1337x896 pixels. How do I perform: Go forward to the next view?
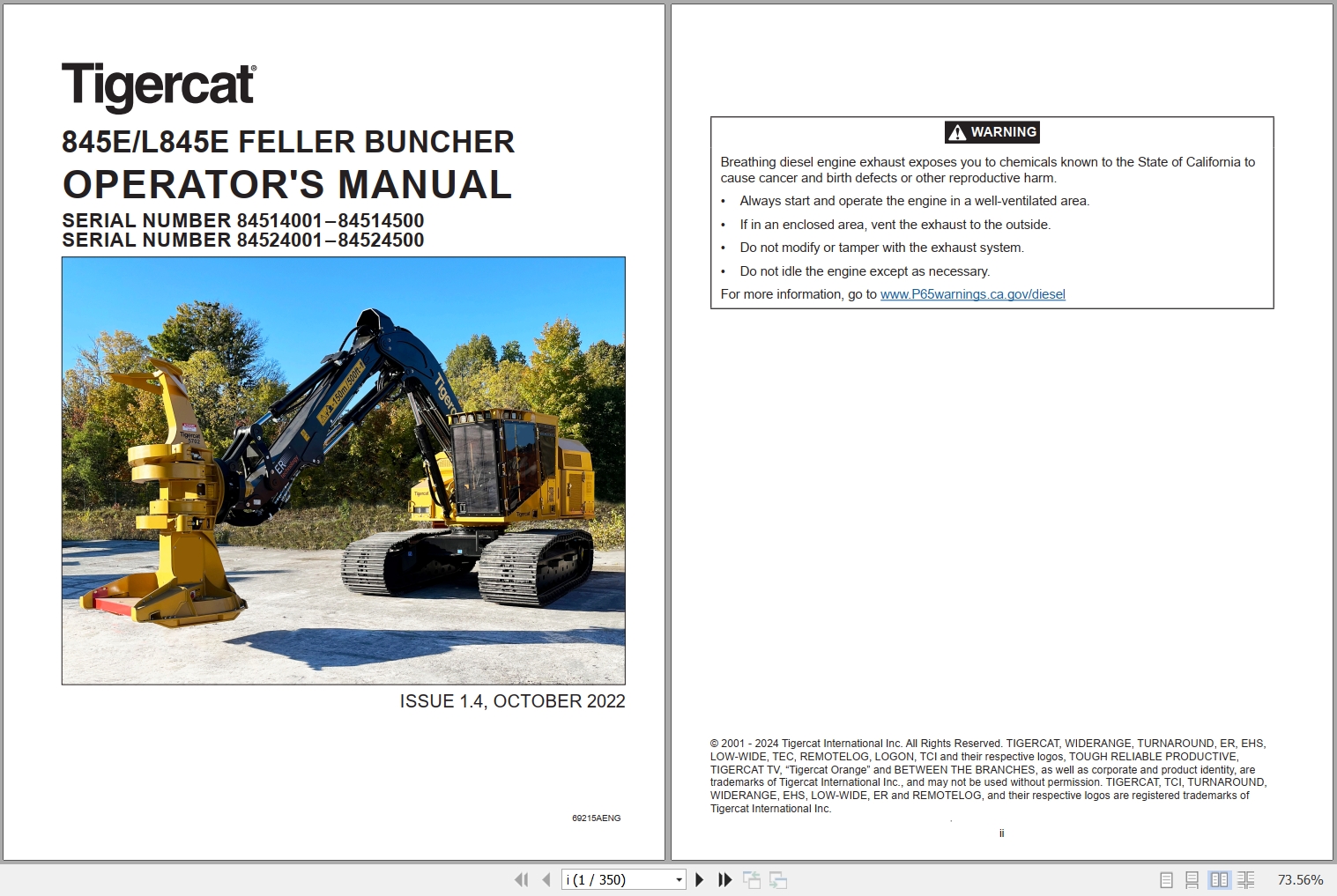pos(779,878)
